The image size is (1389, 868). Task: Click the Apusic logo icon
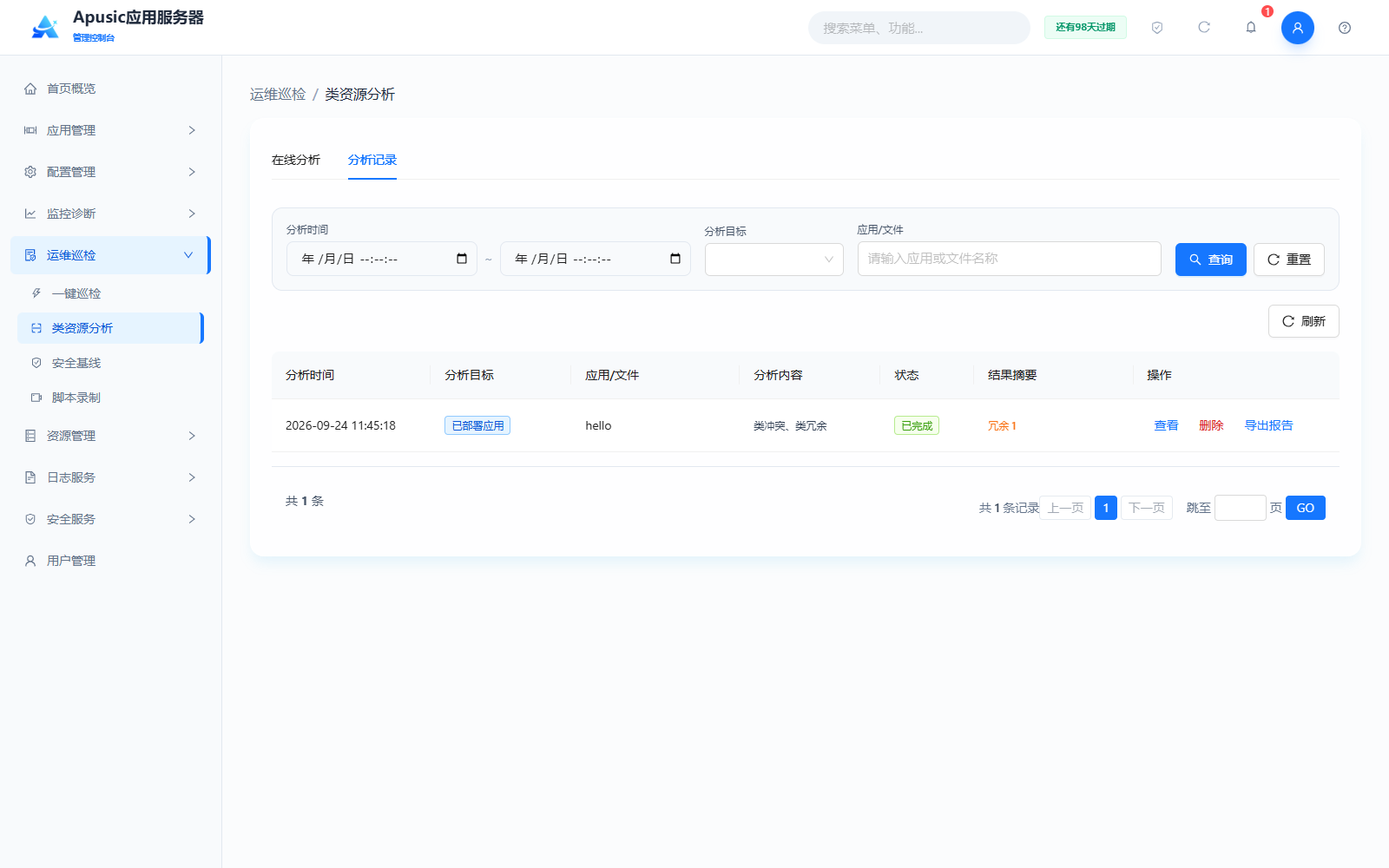click(x=45, y=27)
